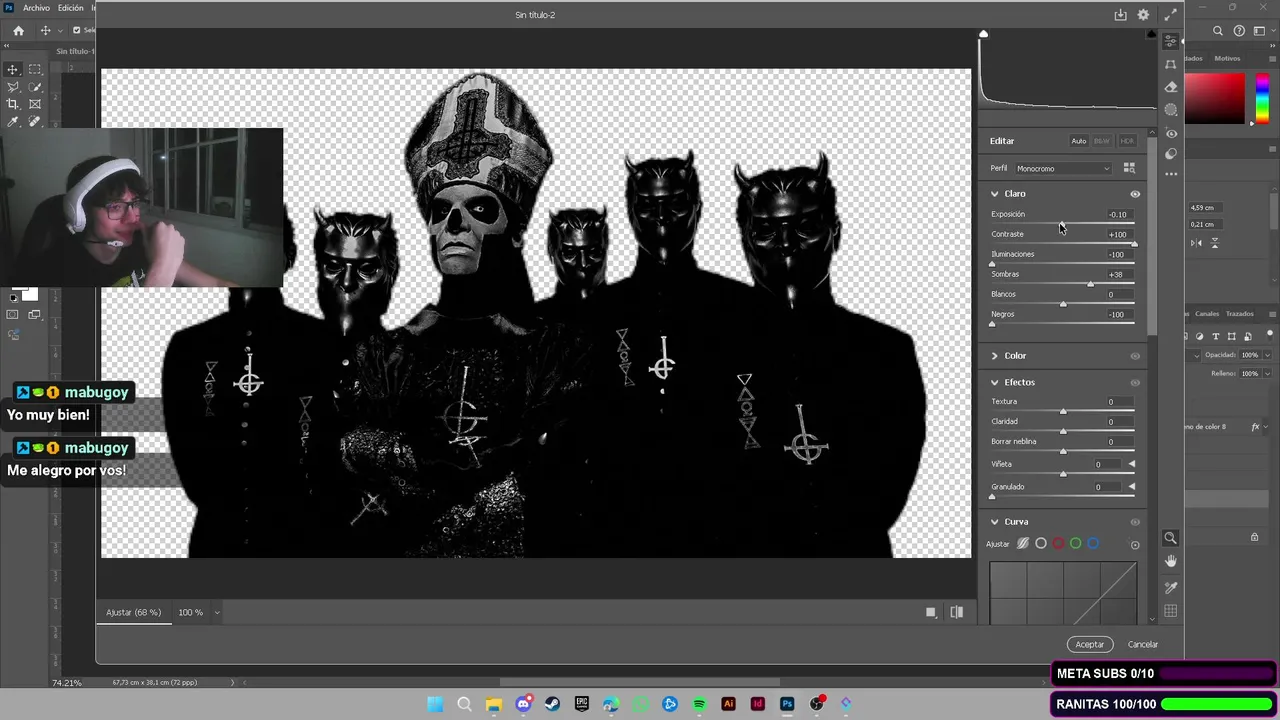Browse profiles with the grid search icon
The width and height of the screenshot is (1280, 720).
1129,168
